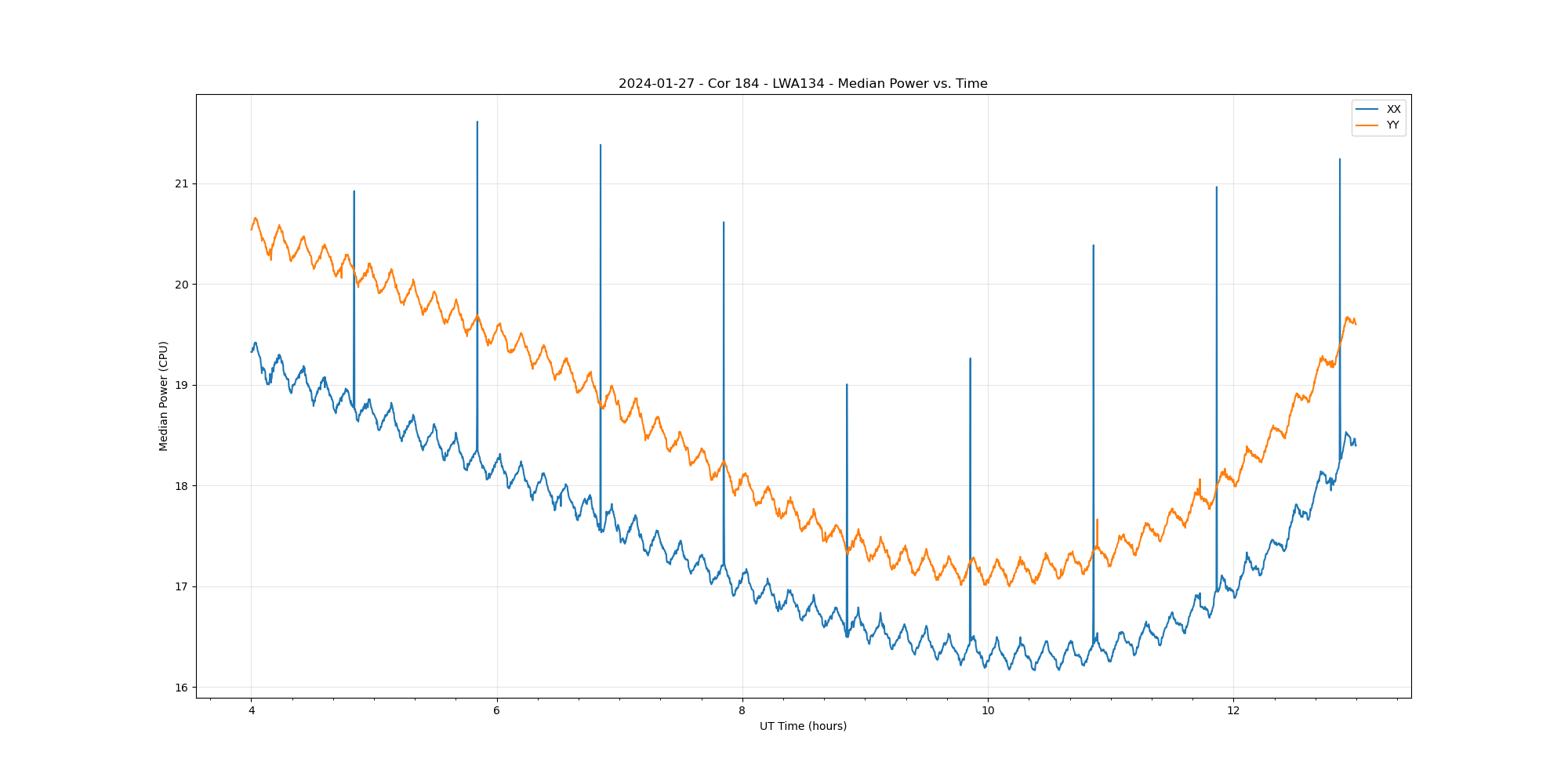Click the peak of the tallest blue spike
Image resolution: width=1568 pixels, height=784 pixels.
pyautogui.click(x=477, y=122)
